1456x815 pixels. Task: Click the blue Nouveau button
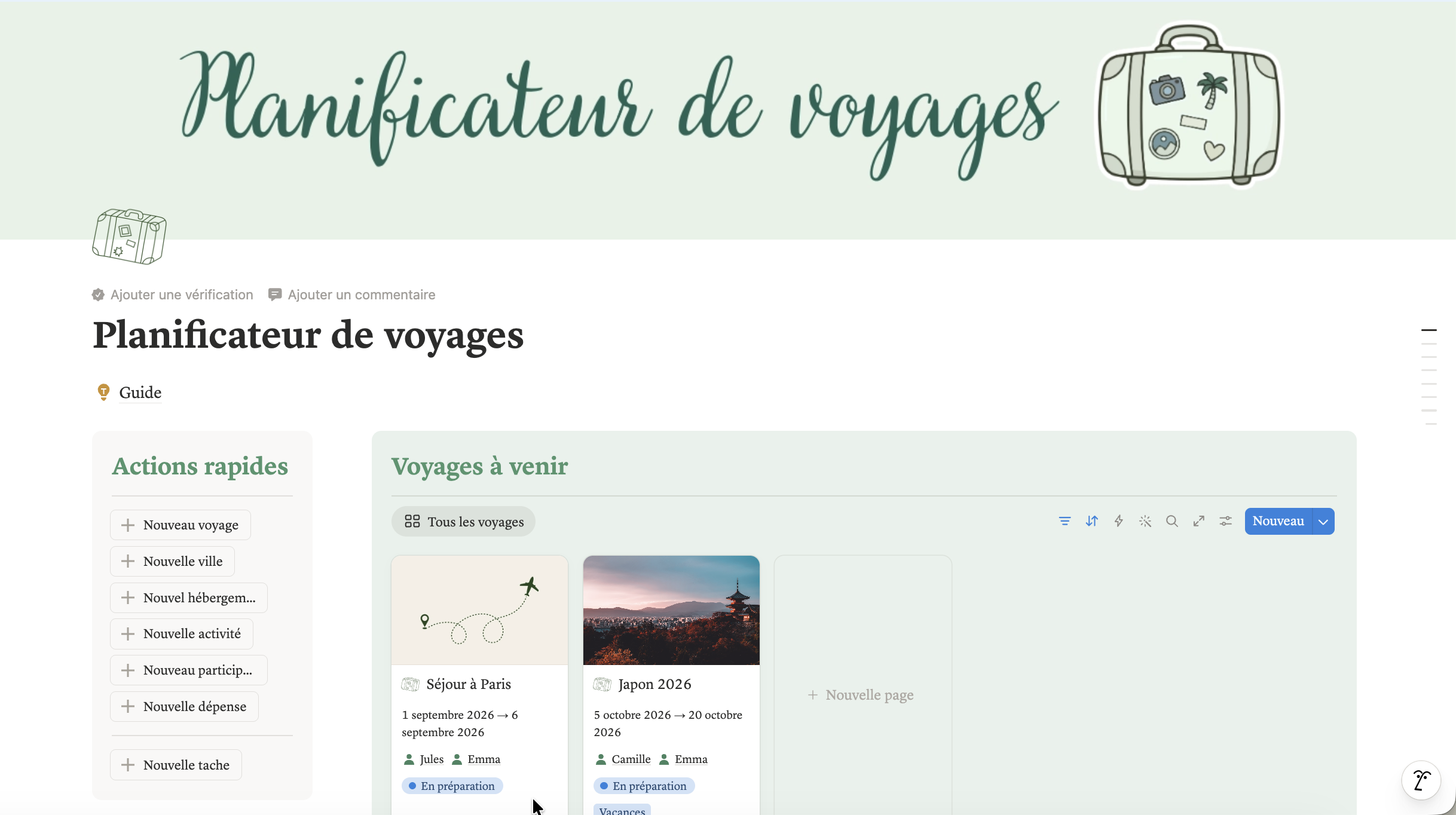pos(1278,522)
